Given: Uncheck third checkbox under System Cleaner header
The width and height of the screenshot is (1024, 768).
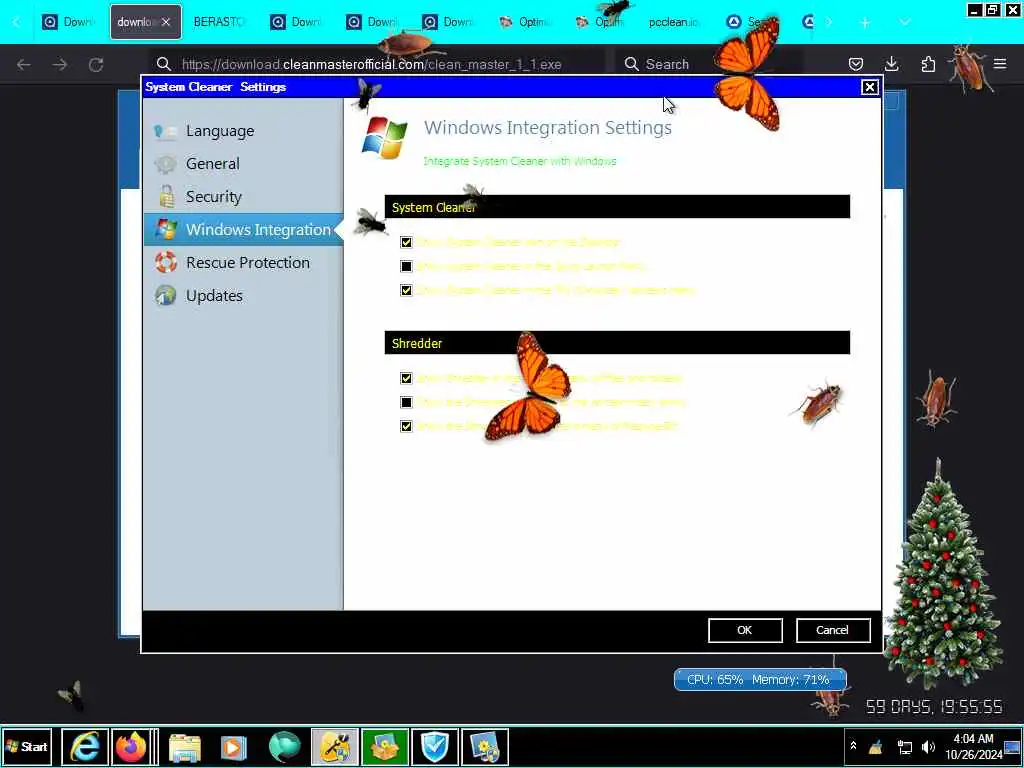Looking at the screenshot, I should [406, 290].
